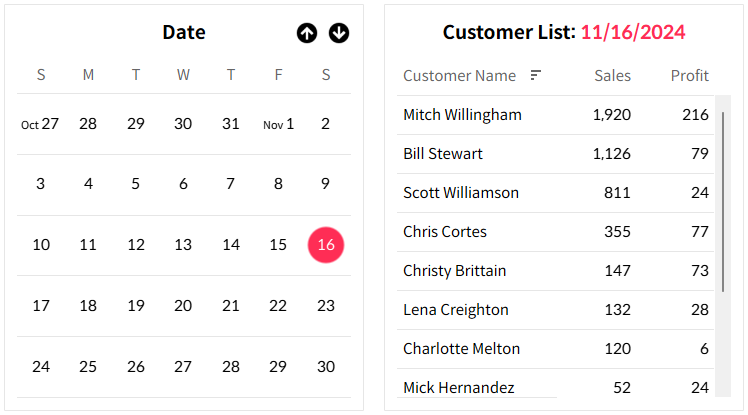
Task: Click the Sales column header
Action: tap(613, 75)
